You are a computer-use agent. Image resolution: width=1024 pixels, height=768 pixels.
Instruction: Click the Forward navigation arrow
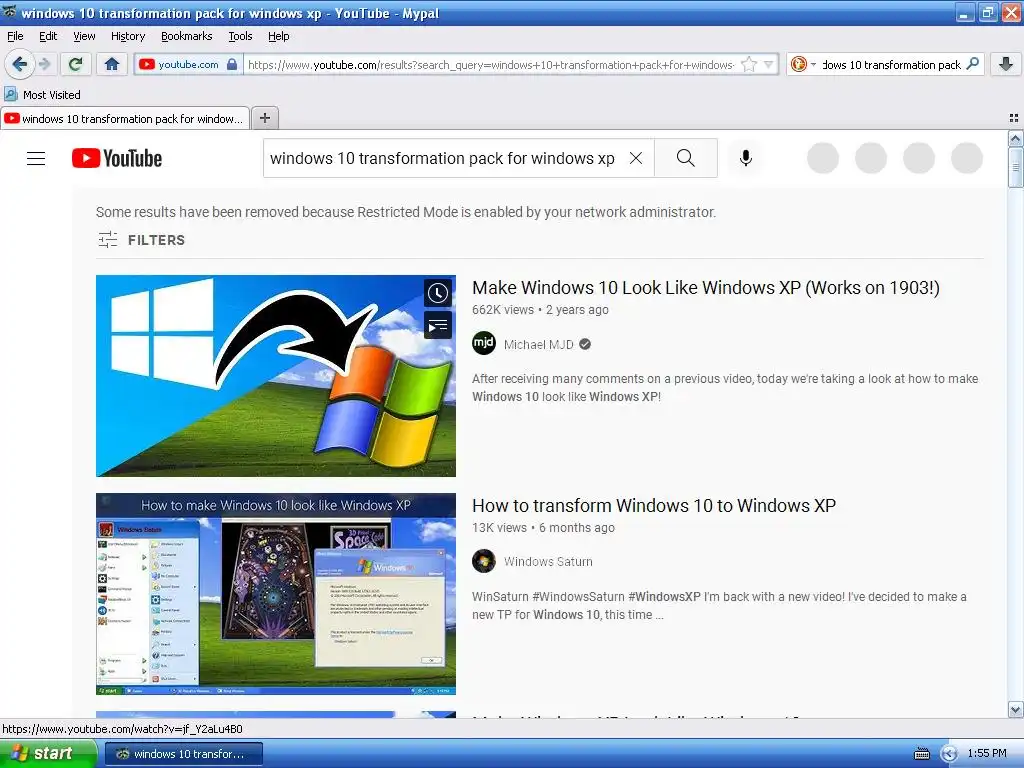(x=44, y=64)
